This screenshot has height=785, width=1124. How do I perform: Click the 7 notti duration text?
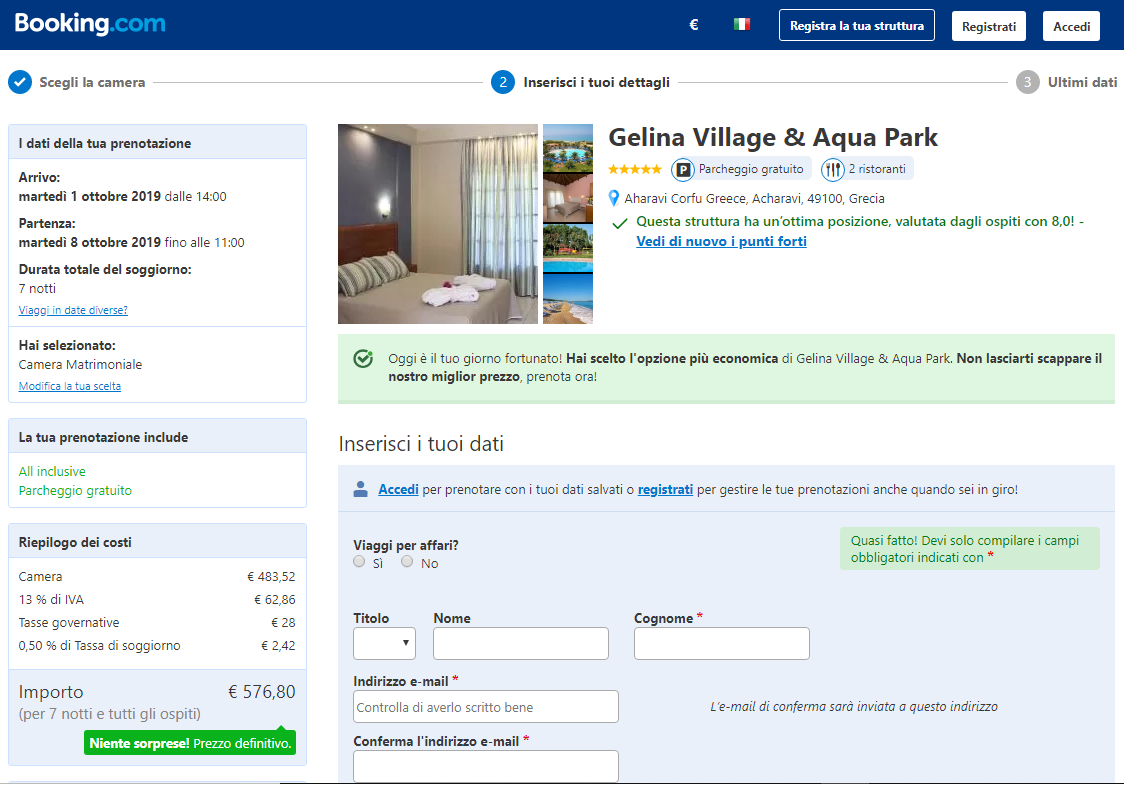click(x=37, y=289)
